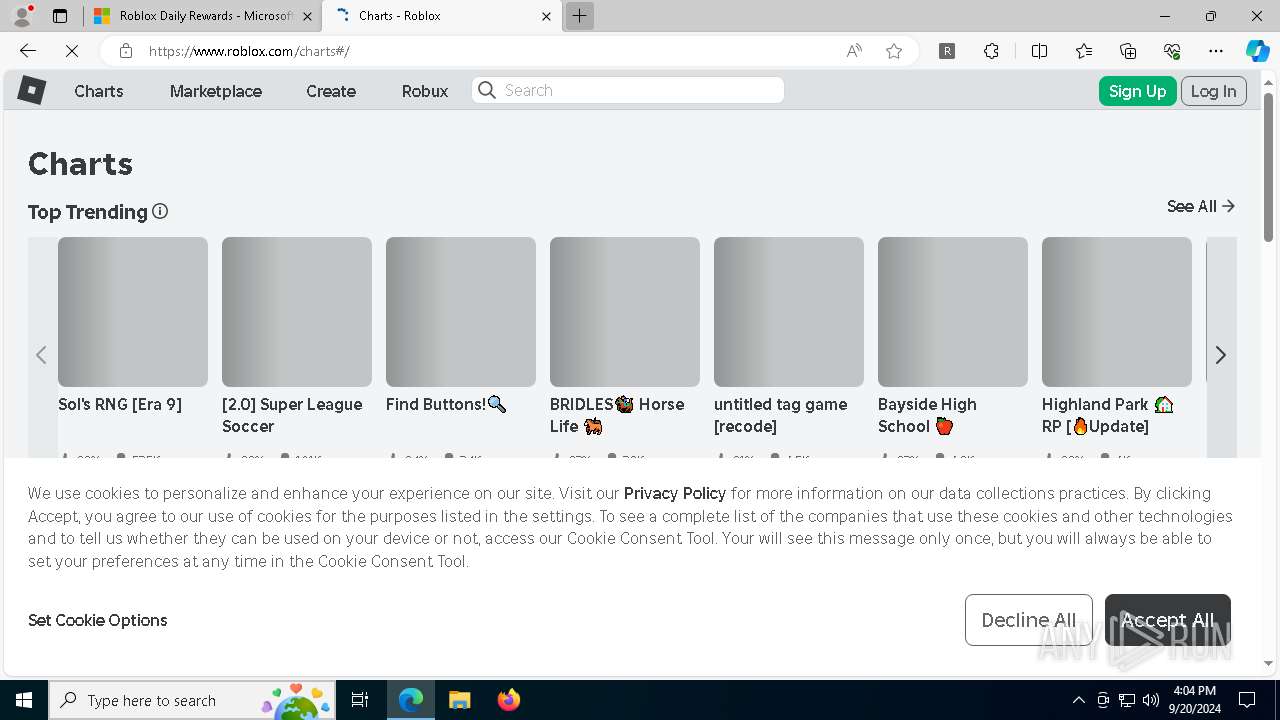Open Tab actions menu icon
1280x720 pixels.
click(x=60, y=16)
